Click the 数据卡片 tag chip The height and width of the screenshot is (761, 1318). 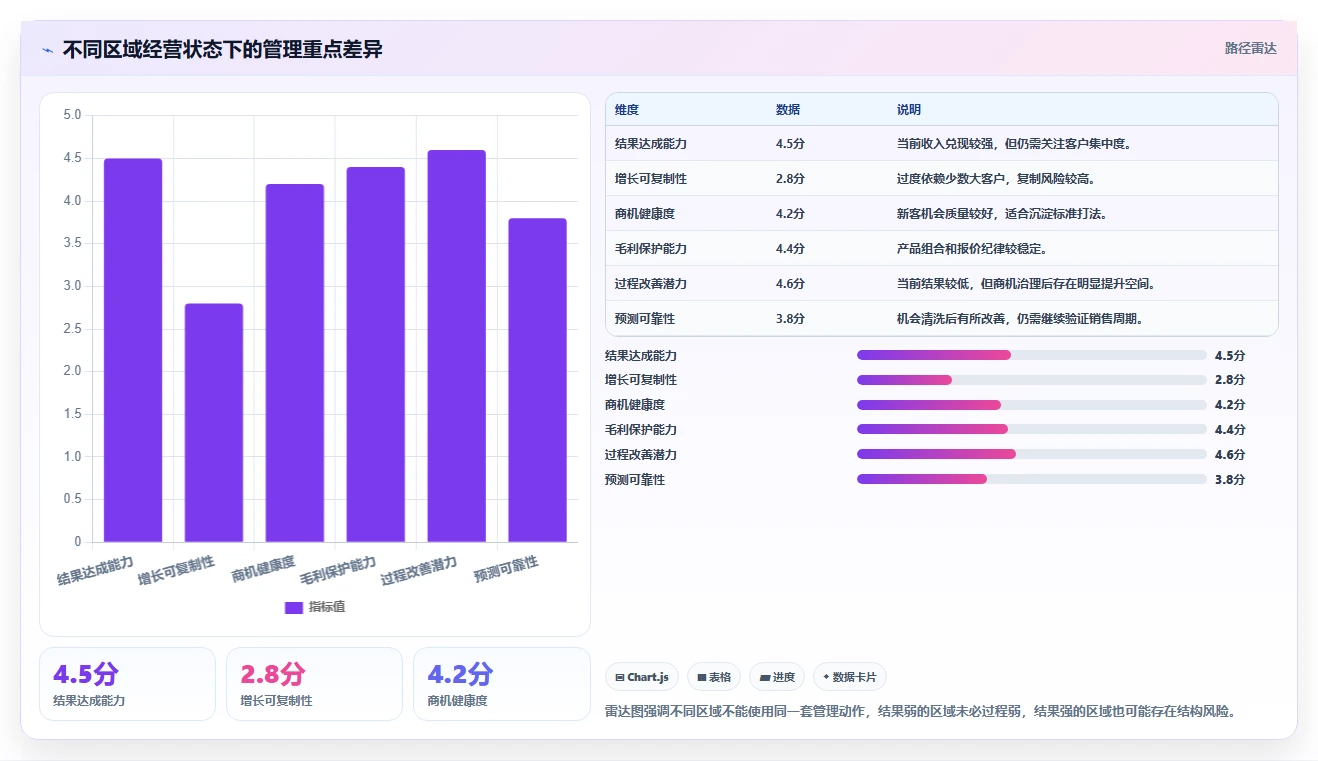(x=850, y=677)
